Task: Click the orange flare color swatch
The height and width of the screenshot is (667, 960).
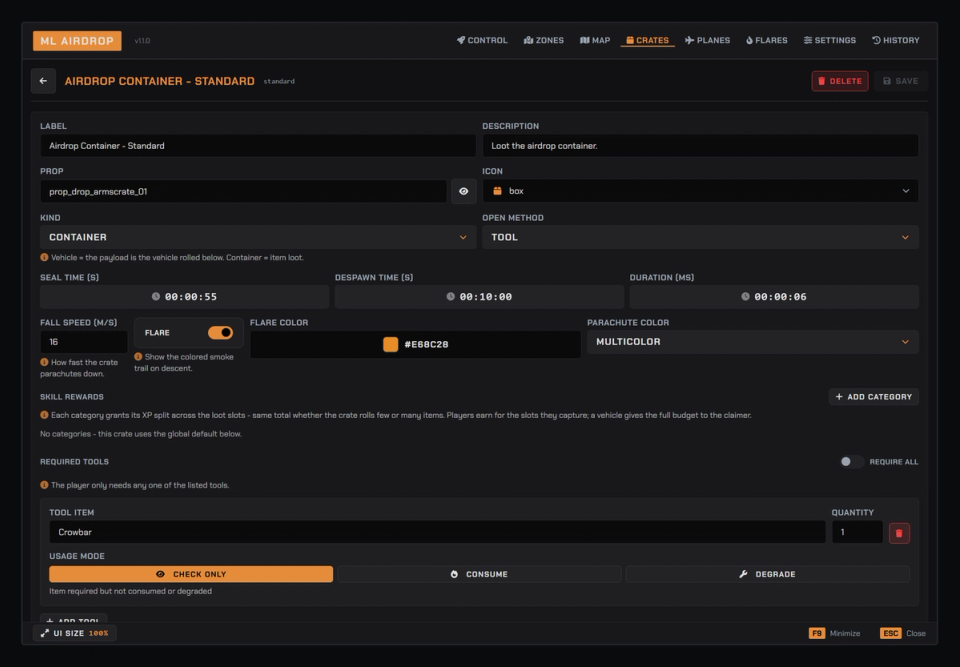Action: point(391,344)
